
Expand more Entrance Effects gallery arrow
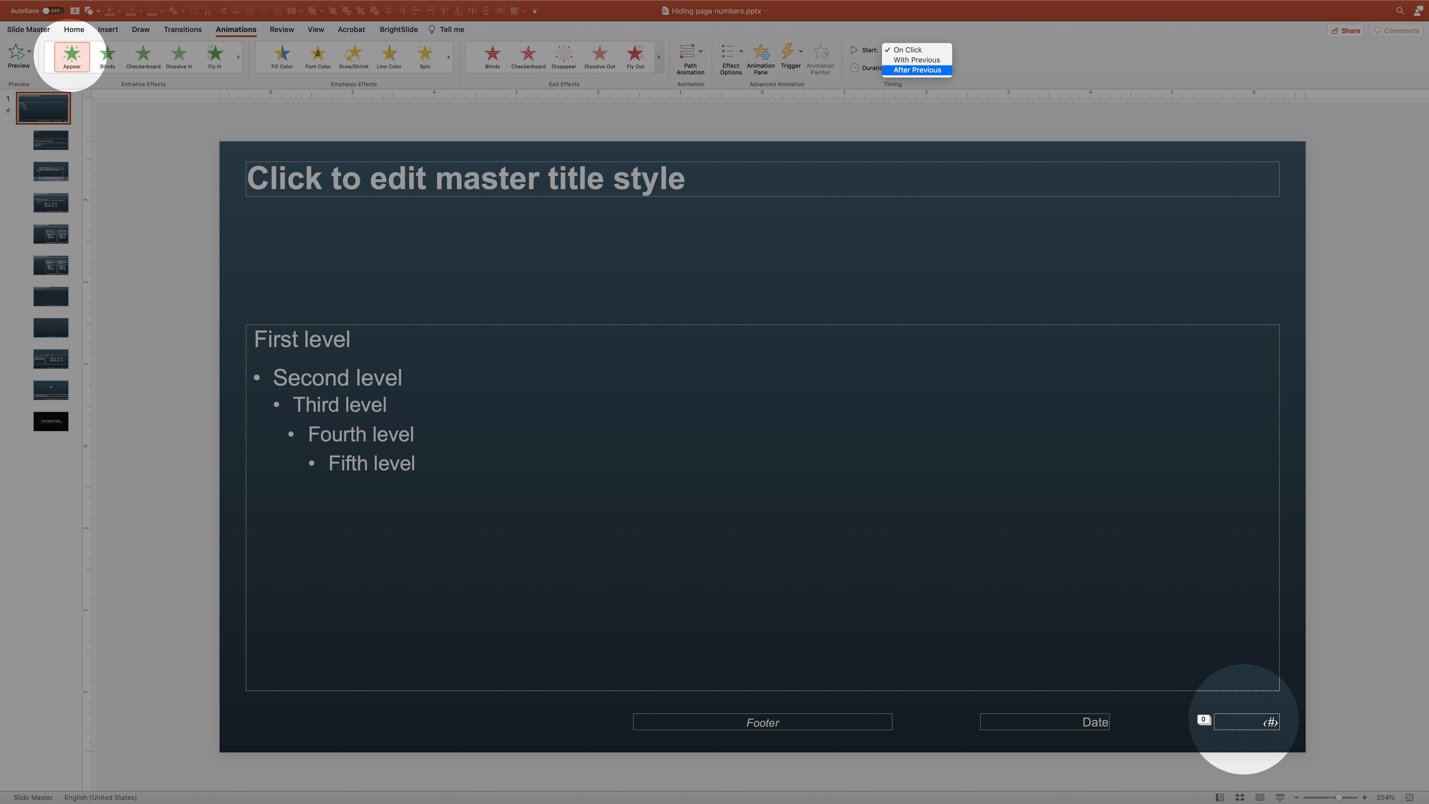(x=238, y=57)
